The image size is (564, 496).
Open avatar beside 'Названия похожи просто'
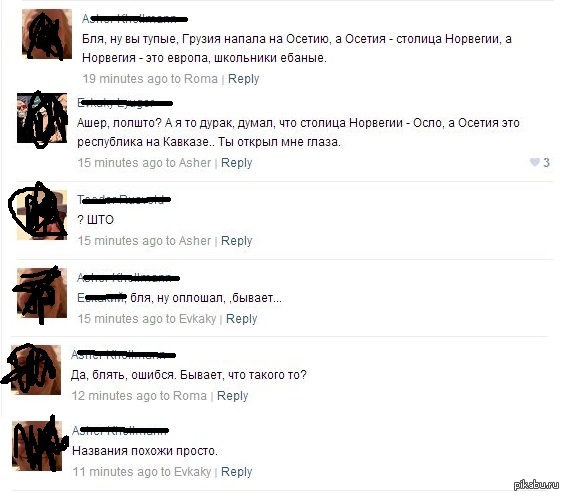(37, 446)
